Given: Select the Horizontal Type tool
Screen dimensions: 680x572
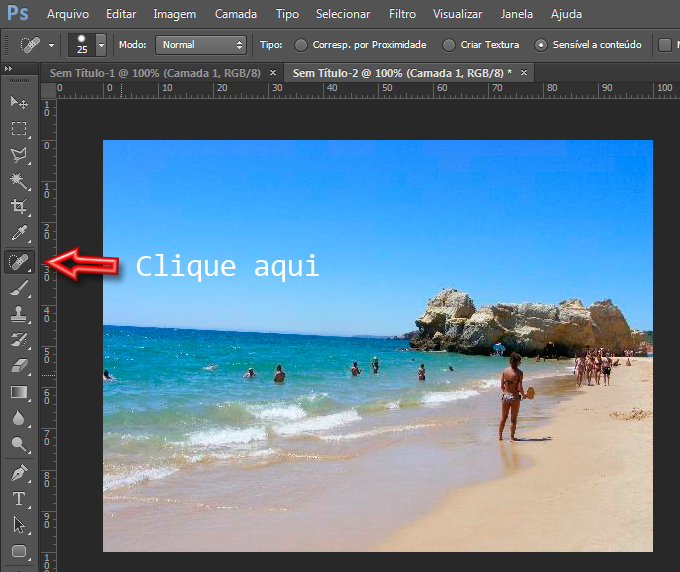Looking at the screenshot, I should (x=19, y=499).
